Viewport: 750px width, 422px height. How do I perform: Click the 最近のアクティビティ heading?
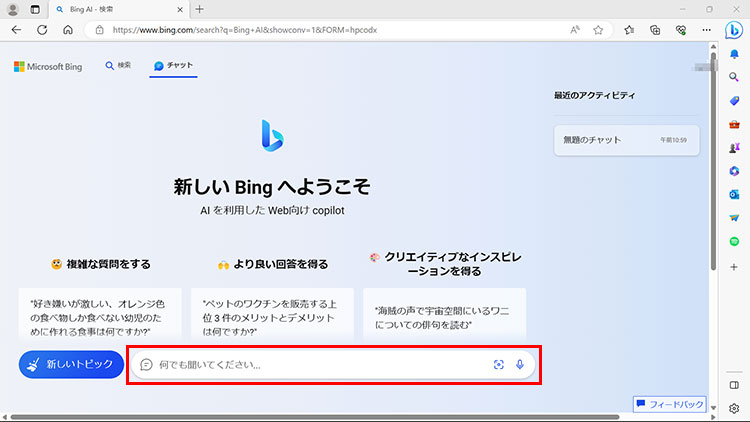(595, 95)
